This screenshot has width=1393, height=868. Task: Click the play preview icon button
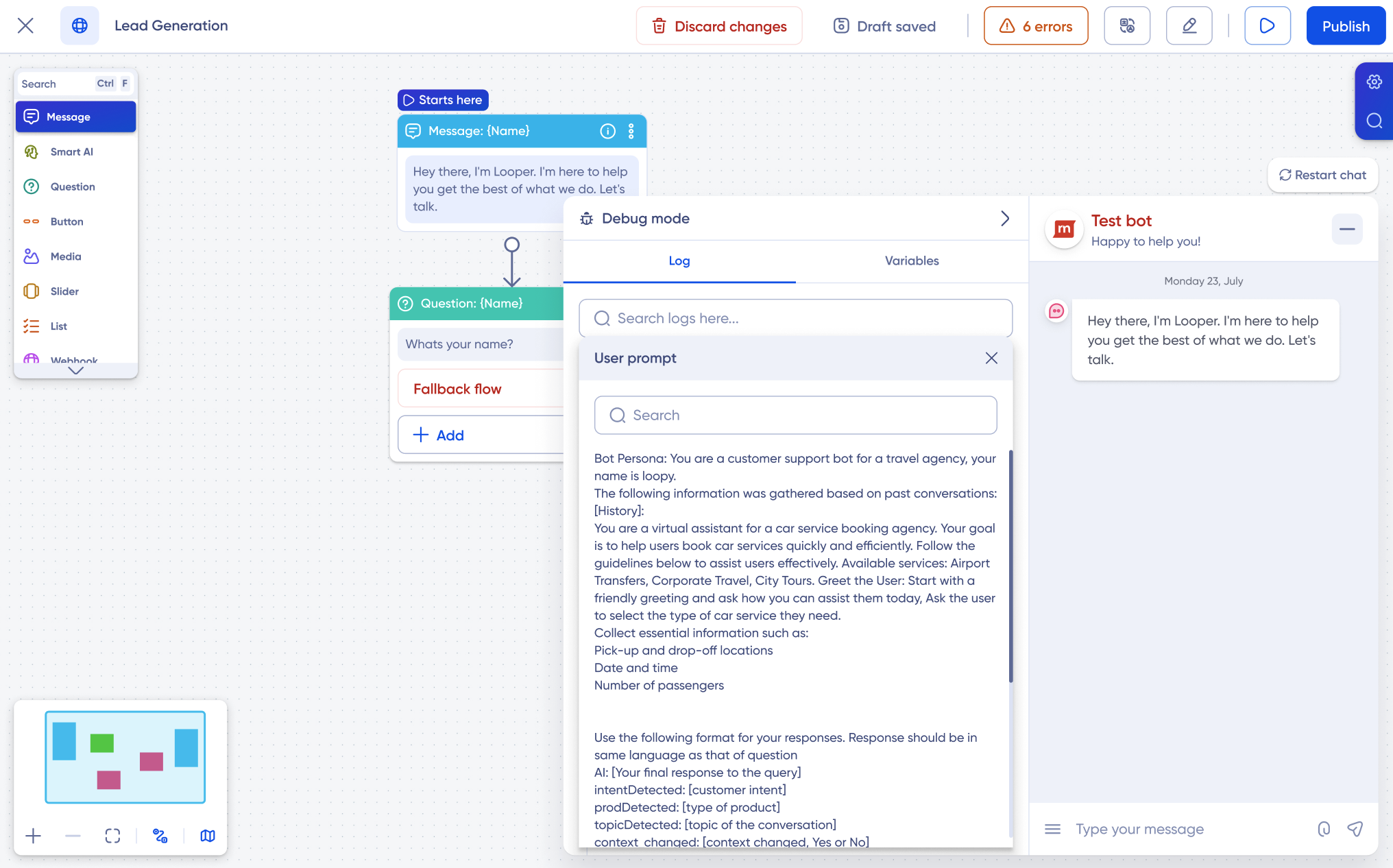(1267, 26)
